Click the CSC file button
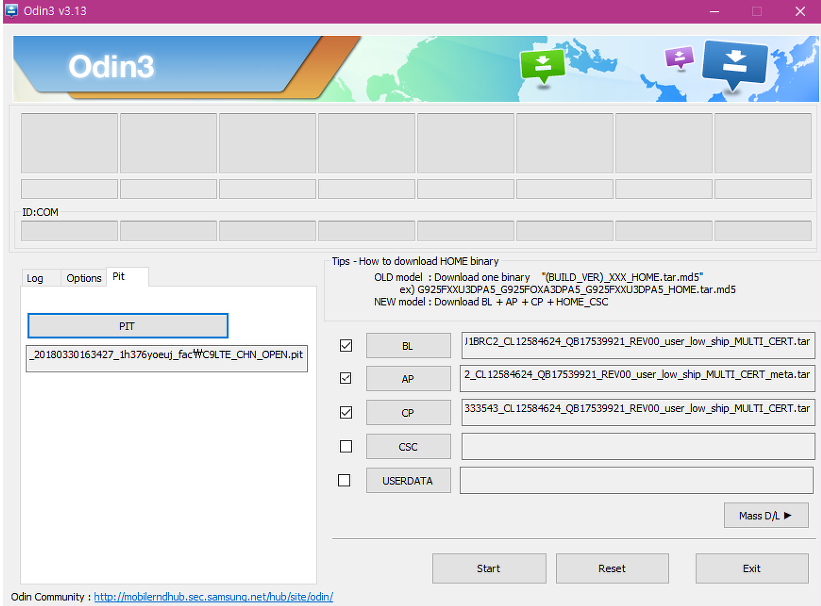 (x=408, y=447)
